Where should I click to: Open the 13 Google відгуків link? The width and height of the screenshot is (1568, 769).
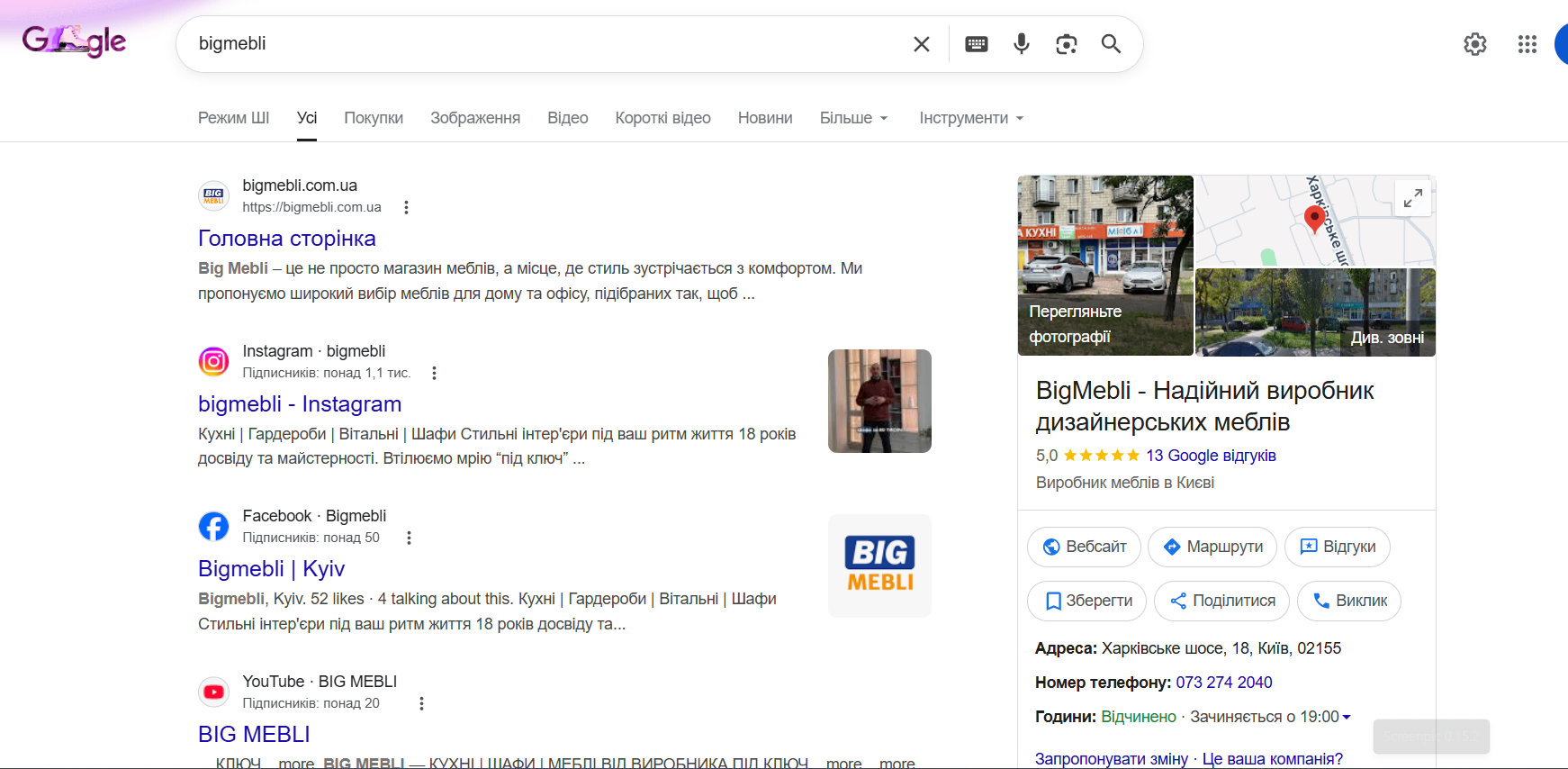pos(1212,456)
